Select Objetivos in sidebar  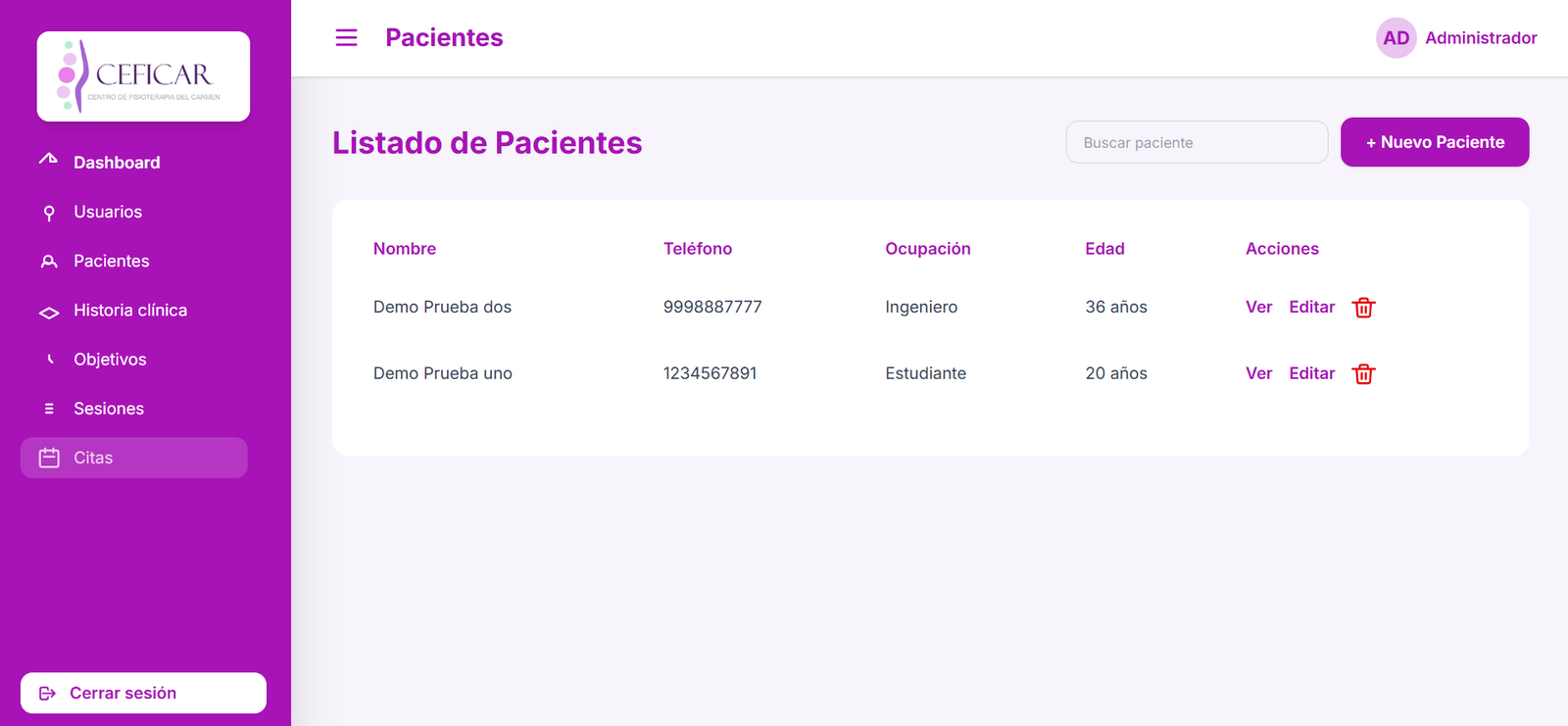pyautogui.click(x=134, y=360)
